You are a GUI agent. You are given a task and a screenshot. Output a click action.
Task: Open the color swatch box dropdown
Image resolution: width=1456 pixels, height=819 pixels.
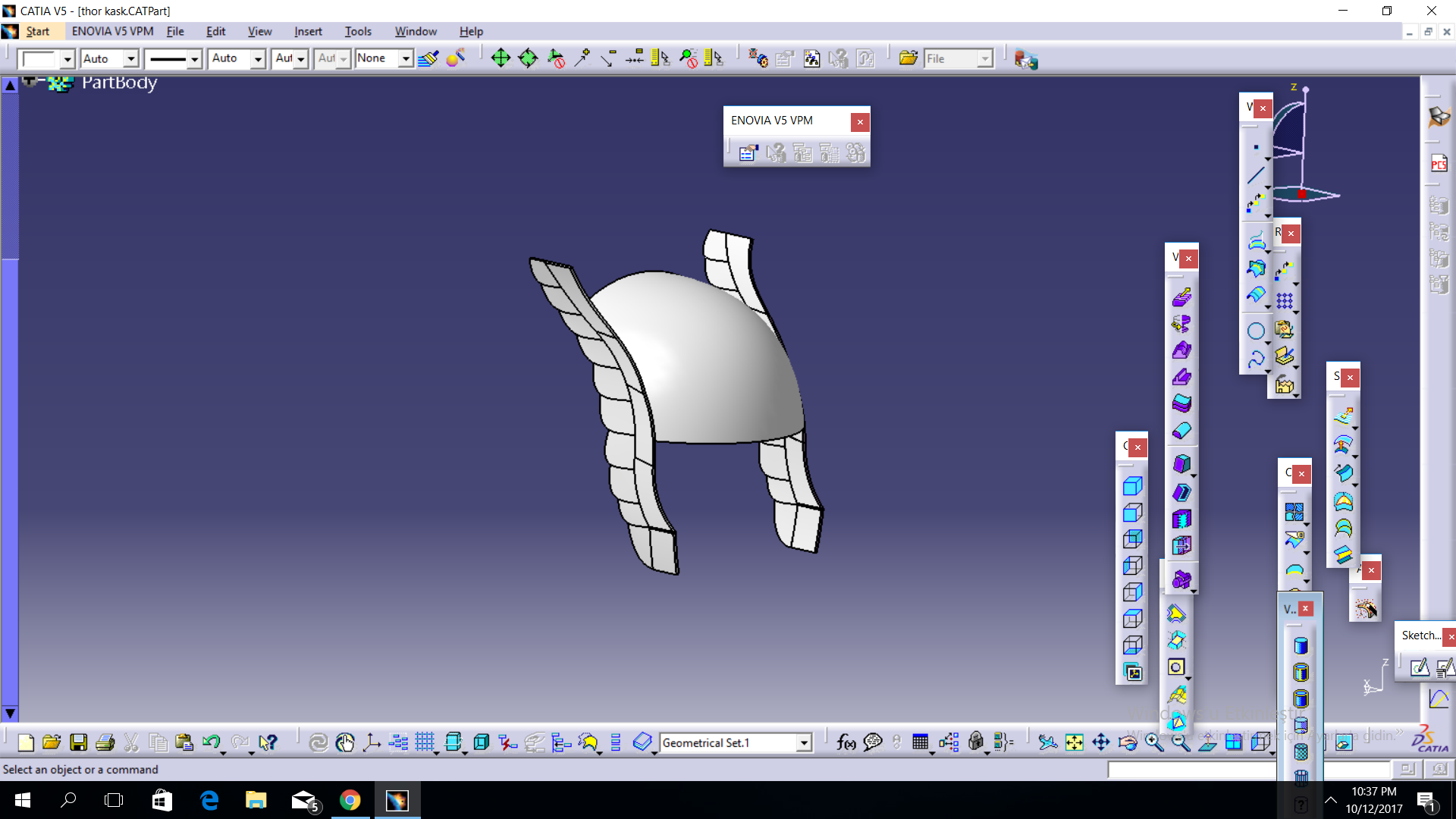tap(67, 58)
